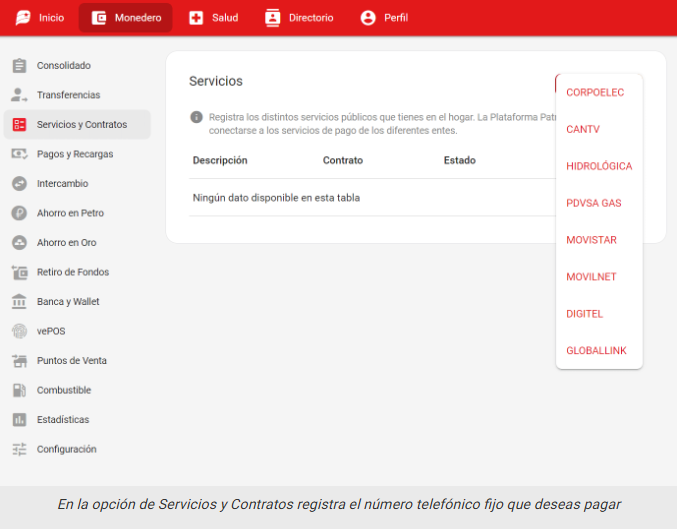Viewport: 677px width, 529px height.
Task: Select MOVISTAR service option
Action: (599, 240)
